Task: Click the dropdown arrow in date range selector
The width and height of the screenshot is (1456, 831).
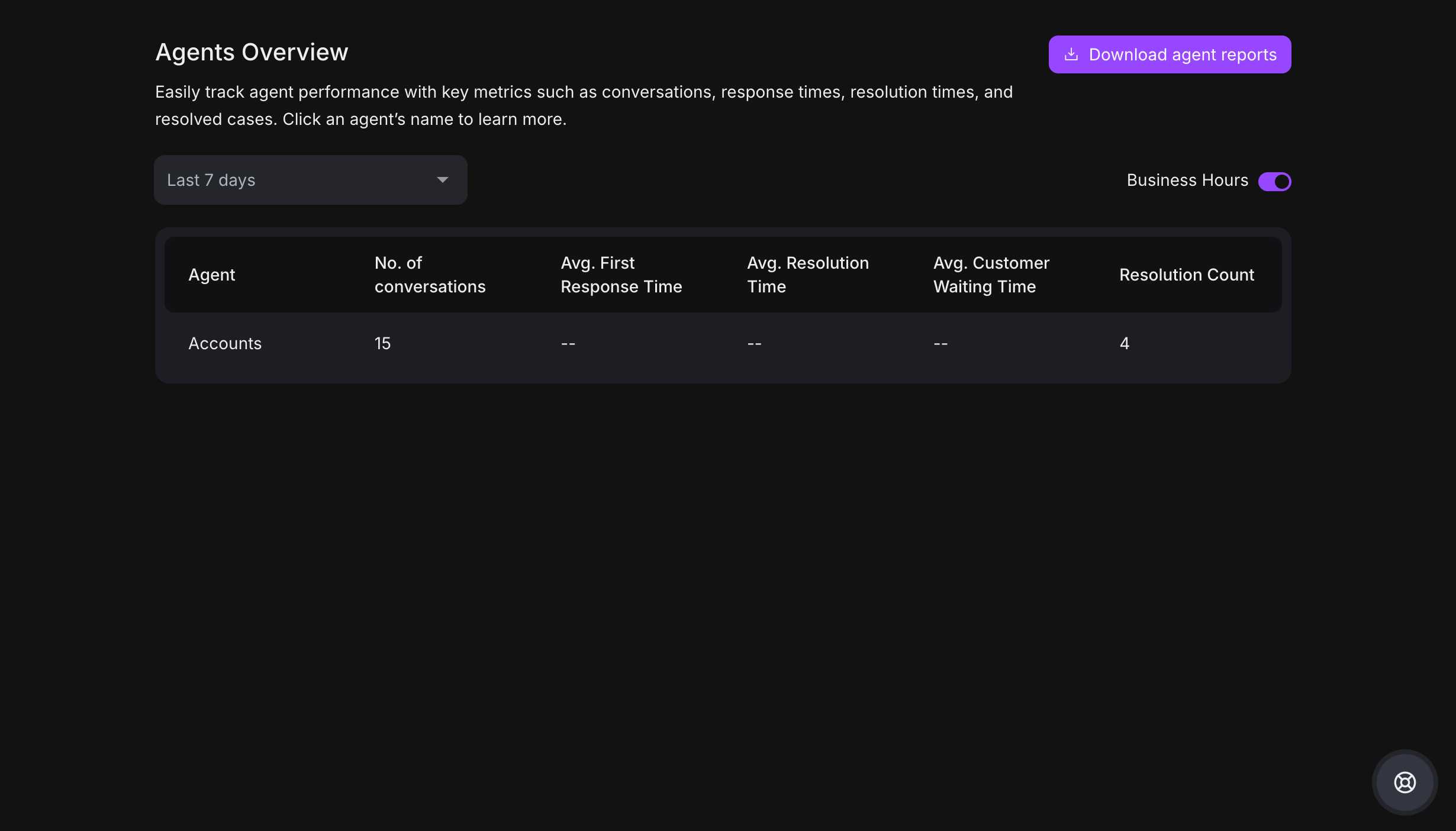Action: (442, 180)
